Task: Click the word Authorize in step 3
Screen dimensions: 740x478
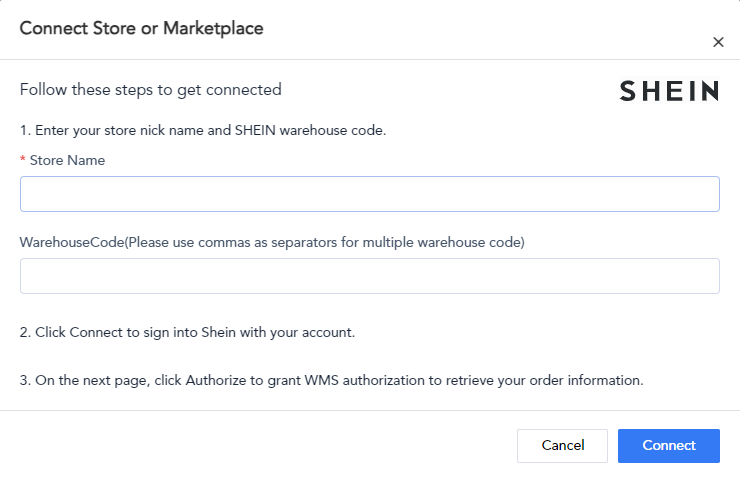Action: pyautogui.click(x=216, y=380)
